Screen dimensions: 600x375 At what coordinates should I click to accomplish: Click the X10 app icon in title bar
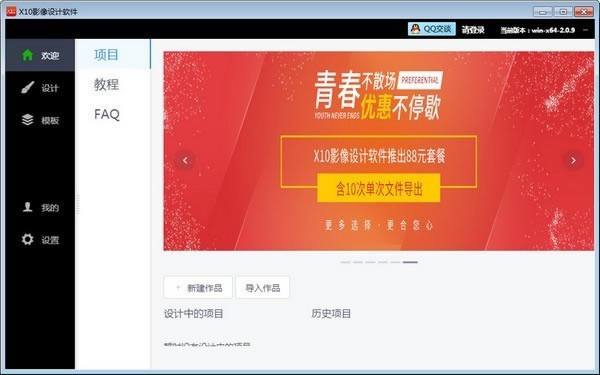pos(11,11)
